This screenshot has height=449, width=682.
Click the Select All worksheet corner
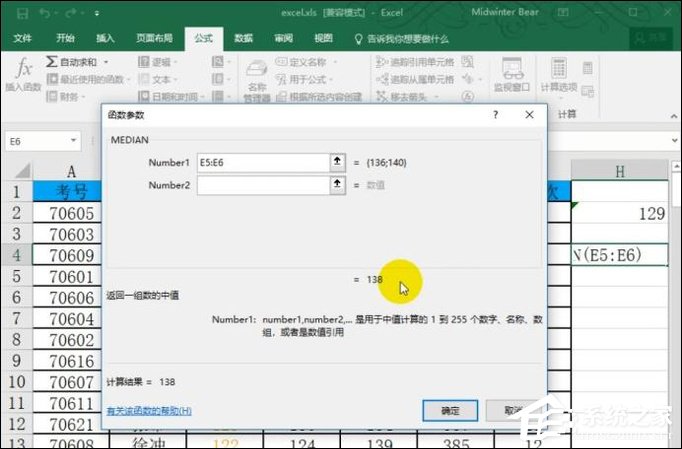click(x=17, y=170)
